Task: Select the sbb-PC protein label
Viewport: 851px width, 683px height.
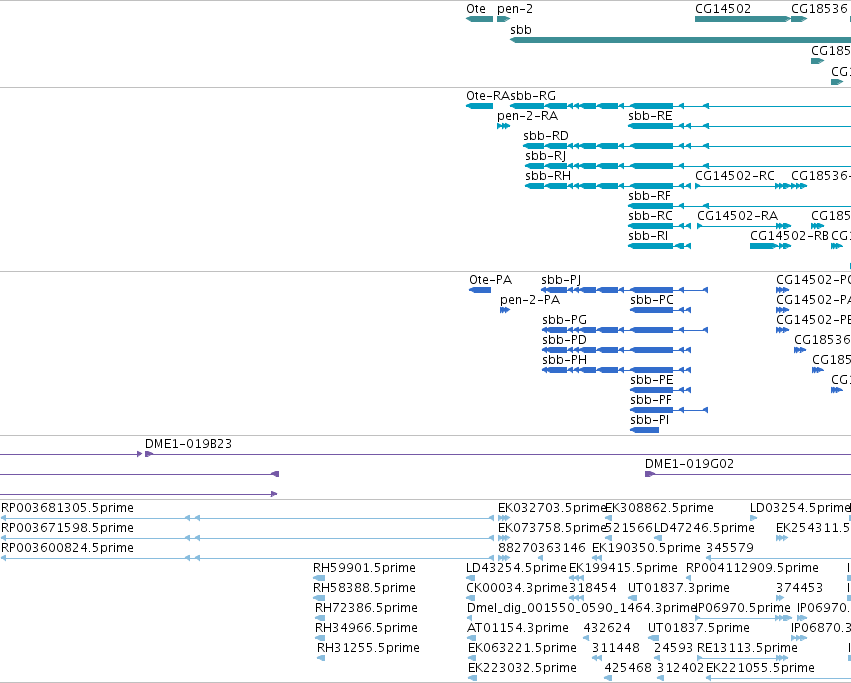Action: [x=652, y=300]
